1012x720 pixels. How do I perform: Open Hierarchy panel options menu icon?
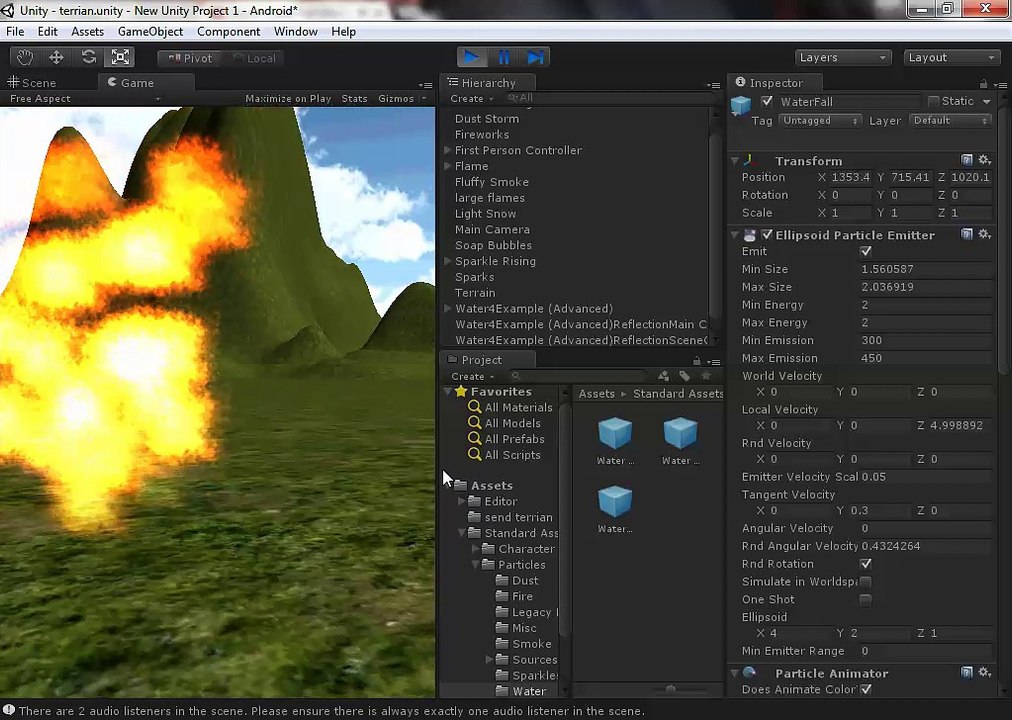coord(713,85)
